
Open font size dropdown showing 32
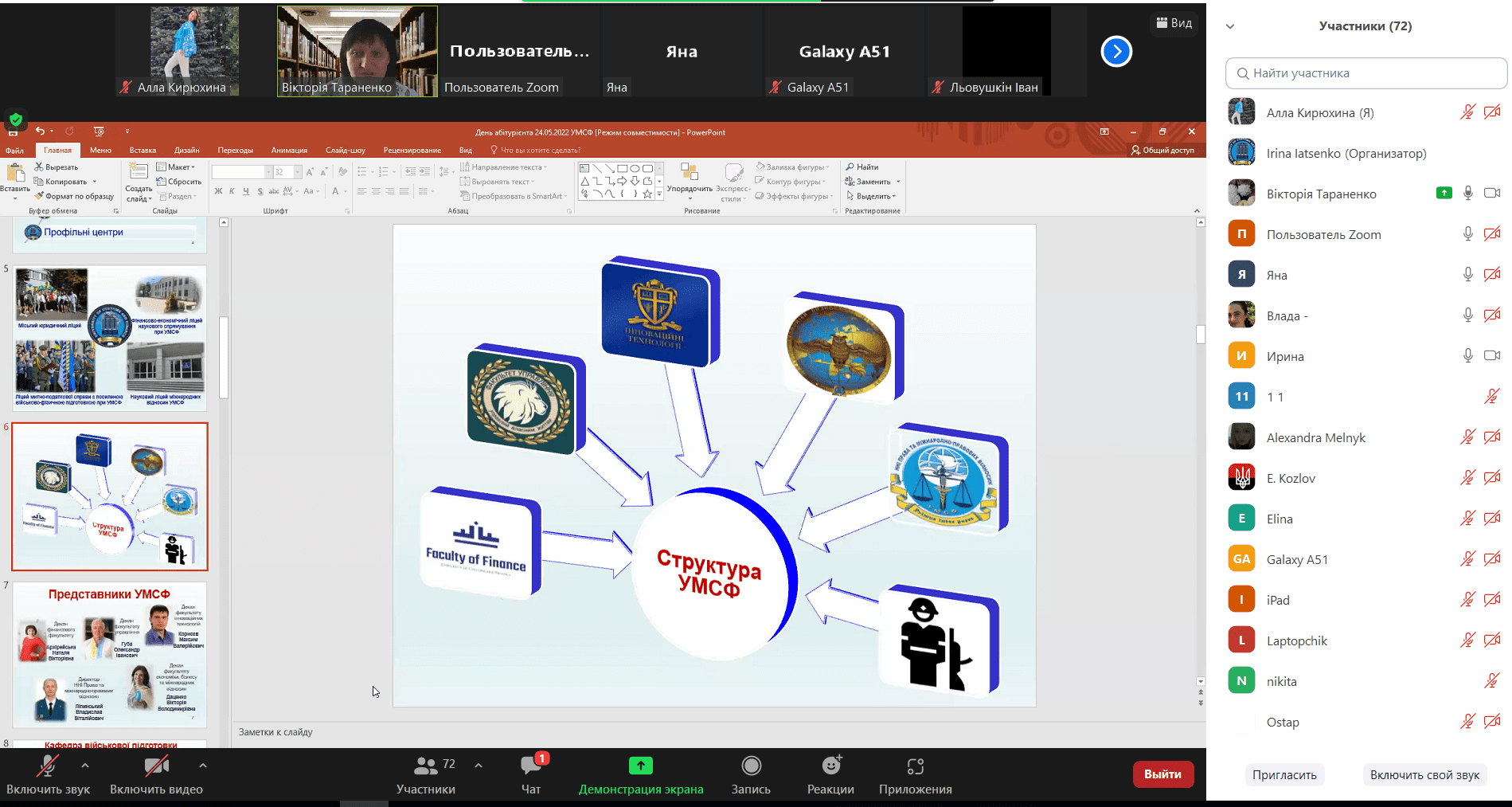pos(298,172)
